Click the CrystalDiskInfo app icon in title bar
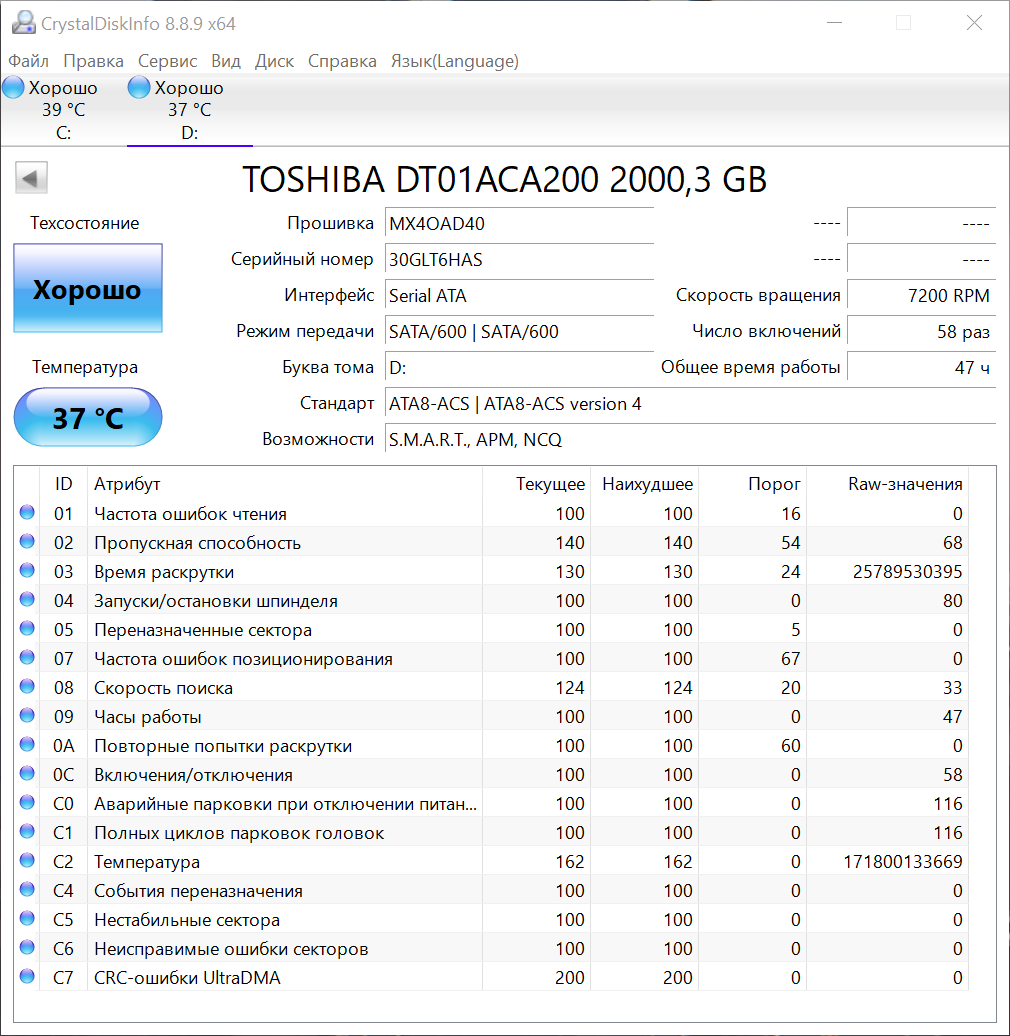This screenshot has width=1010, height=1036. click(23, 23)
